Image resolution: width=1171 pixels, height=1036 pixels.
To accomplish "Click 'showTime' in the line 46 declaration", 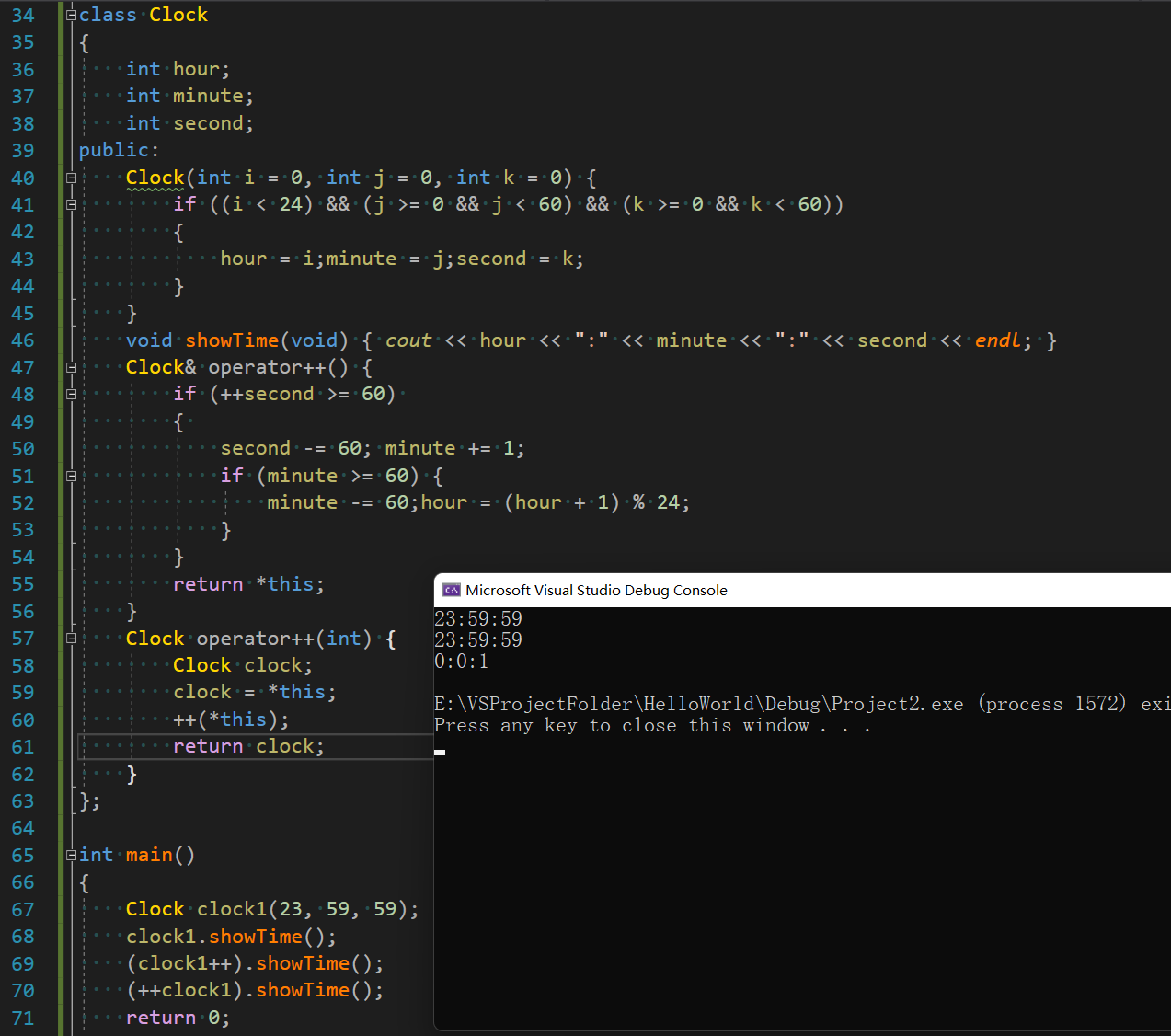I will tap(232, 340).
